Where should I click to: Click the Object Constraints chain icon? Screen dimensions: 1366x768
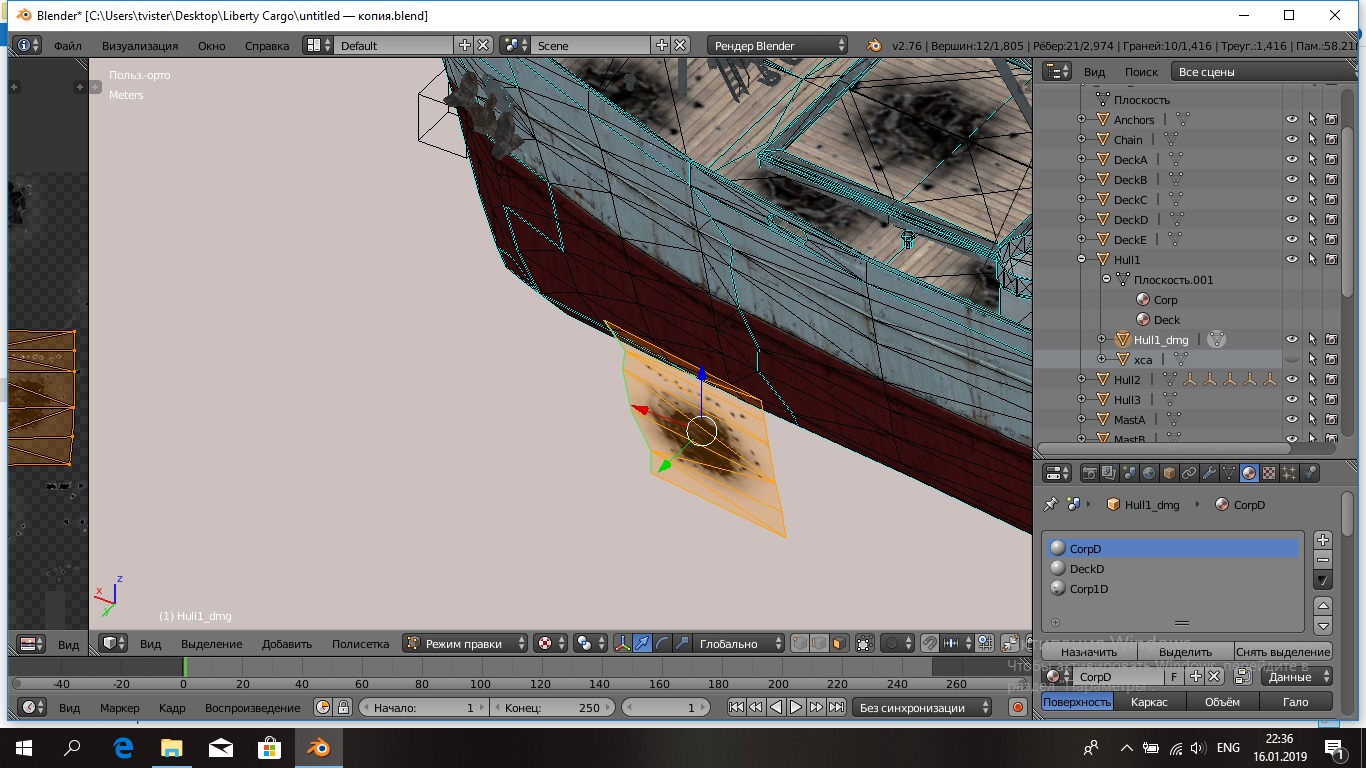tap(1189, 473)
